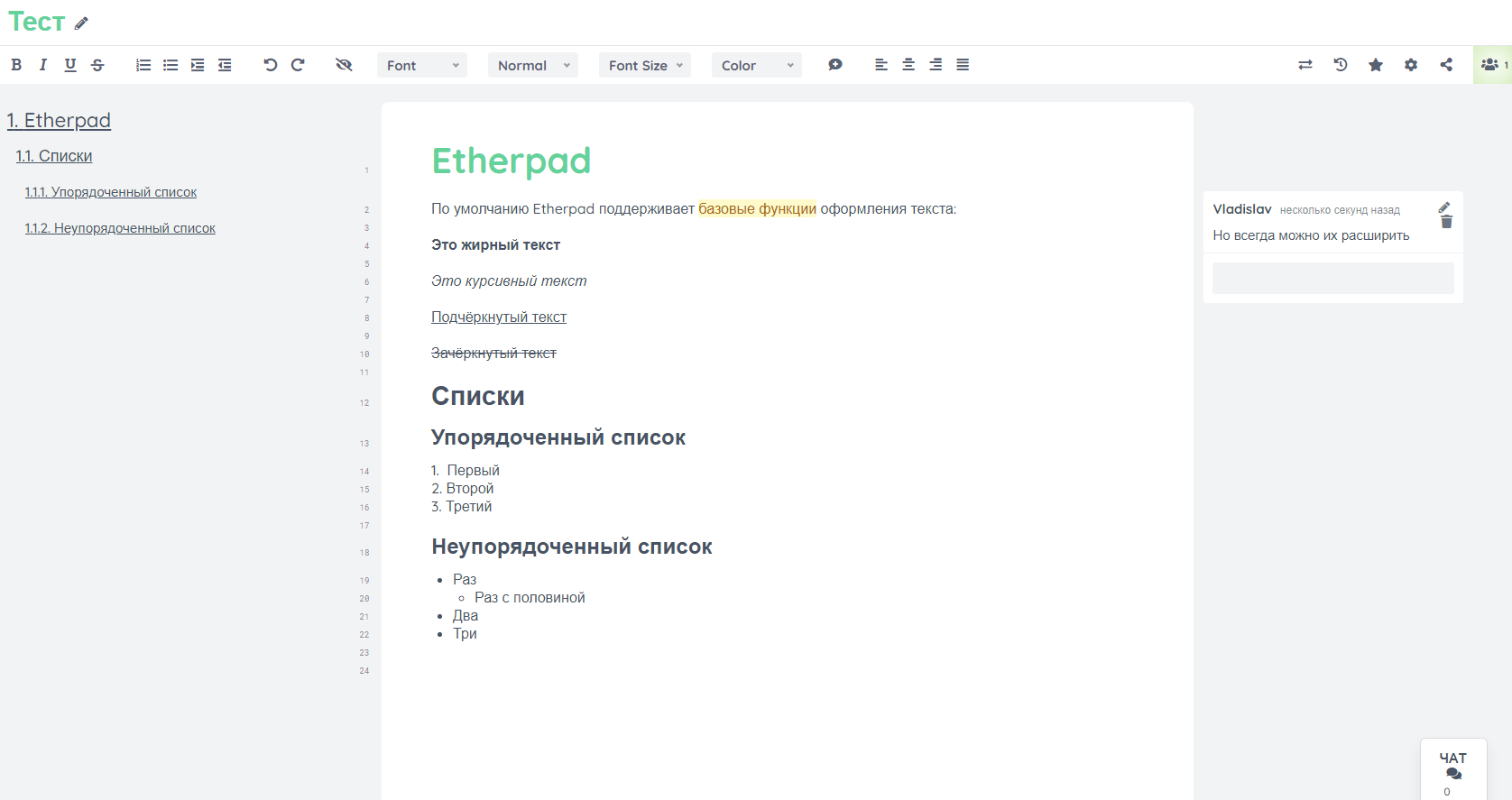The width and height of the screenshot is (1512, 800).
Task: Save revision with the star icon
Action: (1376, 65)
